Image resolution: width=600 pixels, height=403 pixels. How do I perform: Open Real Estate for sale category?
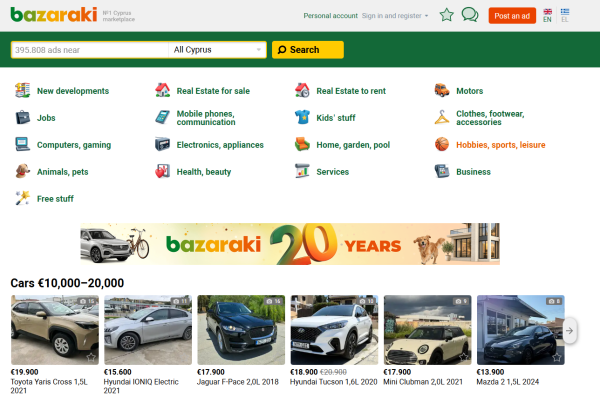click(x=213, y=91)
